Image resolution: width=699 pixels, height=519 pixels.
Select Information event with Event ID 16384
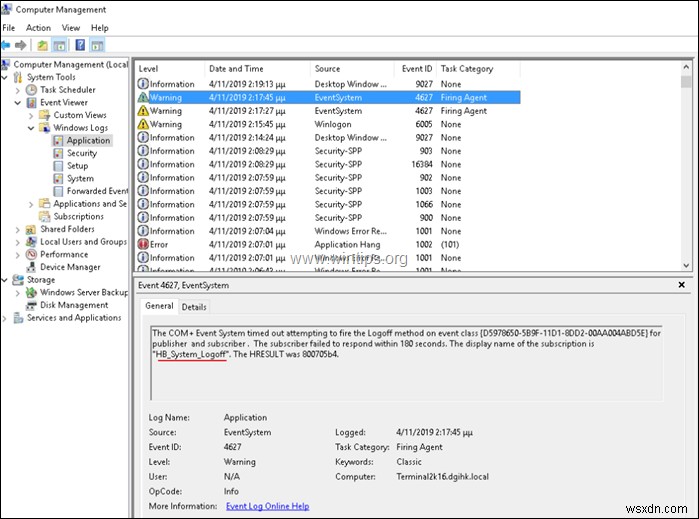tap(328, 164)
